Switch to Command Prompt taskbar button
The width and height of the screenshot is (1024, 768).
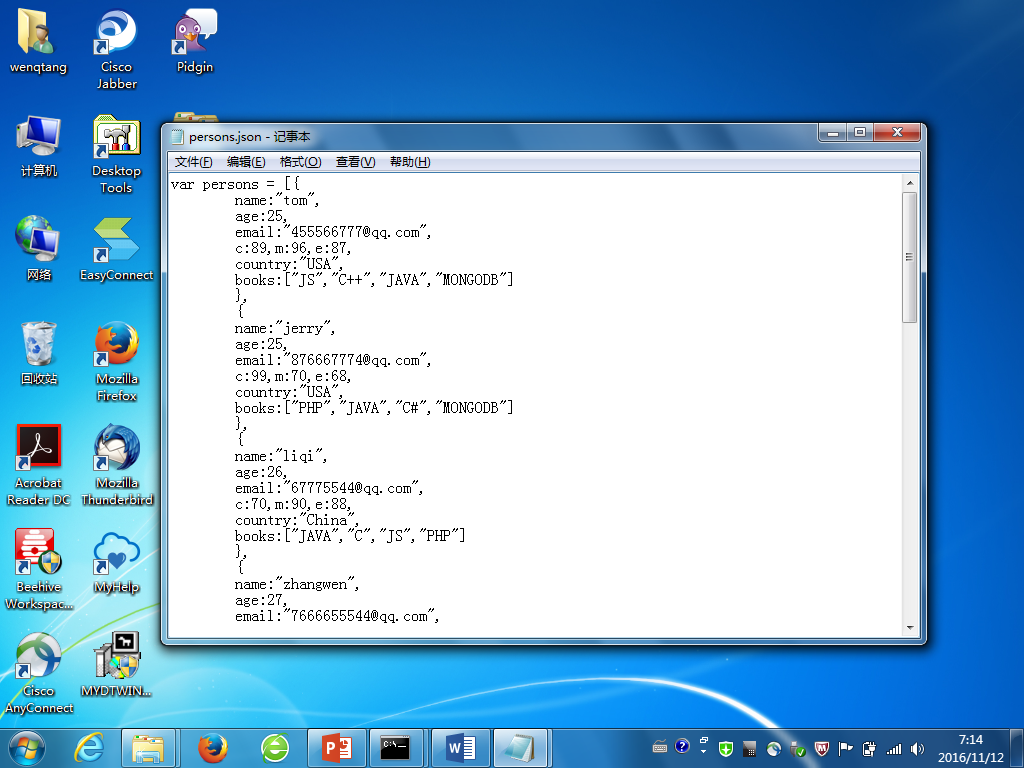[396, 748]
